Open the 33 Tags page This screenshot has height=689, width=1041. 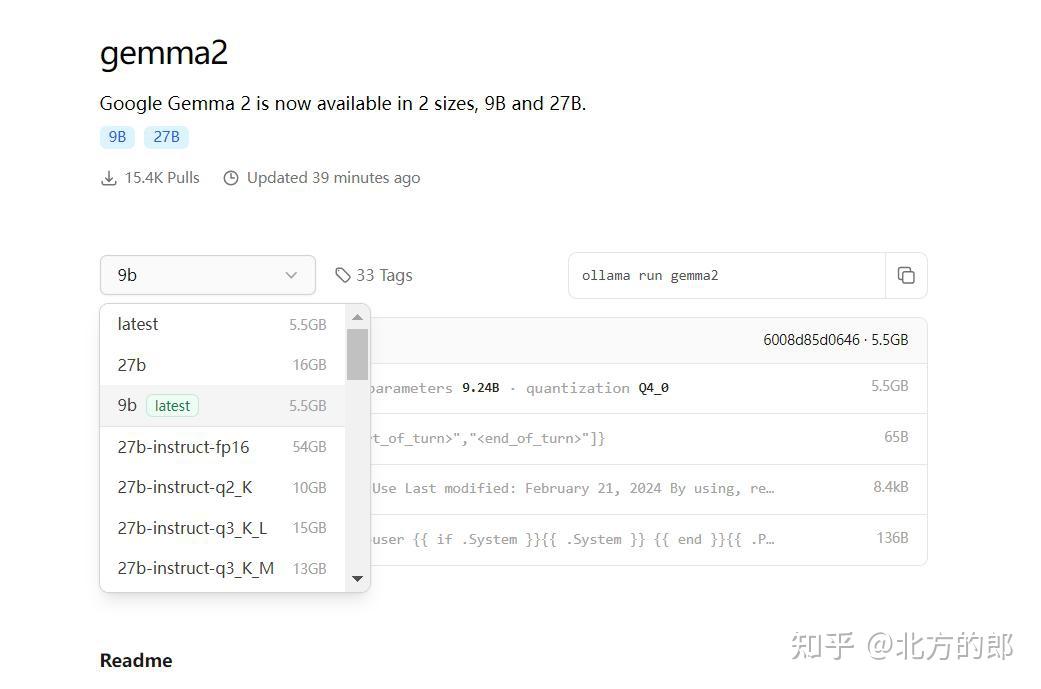coord(385,274)
